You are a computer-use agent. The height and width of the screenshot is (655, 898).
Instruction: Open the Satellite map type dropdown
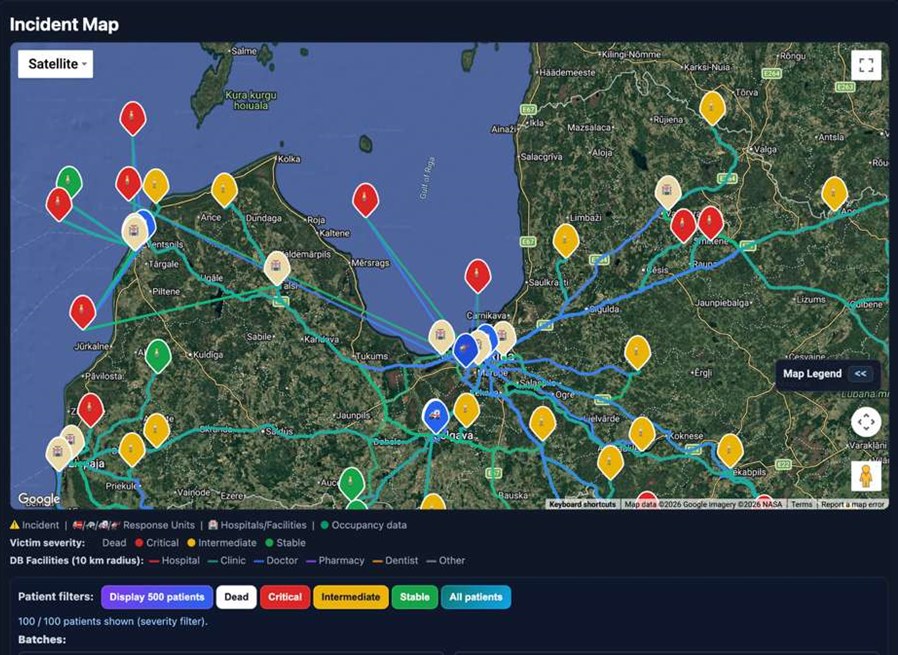point(54,63)
